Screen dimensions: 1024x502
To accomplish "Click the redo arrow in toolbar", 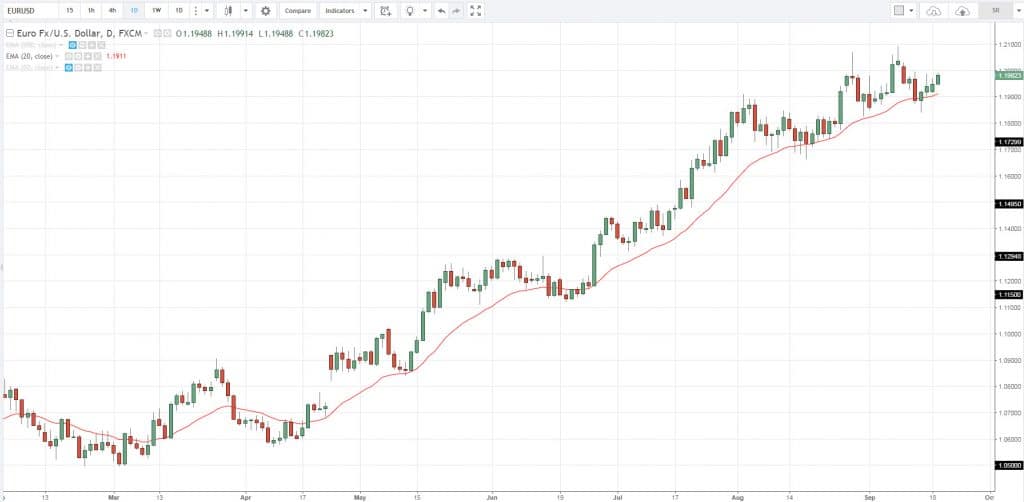I will click(x=457, y=11).
